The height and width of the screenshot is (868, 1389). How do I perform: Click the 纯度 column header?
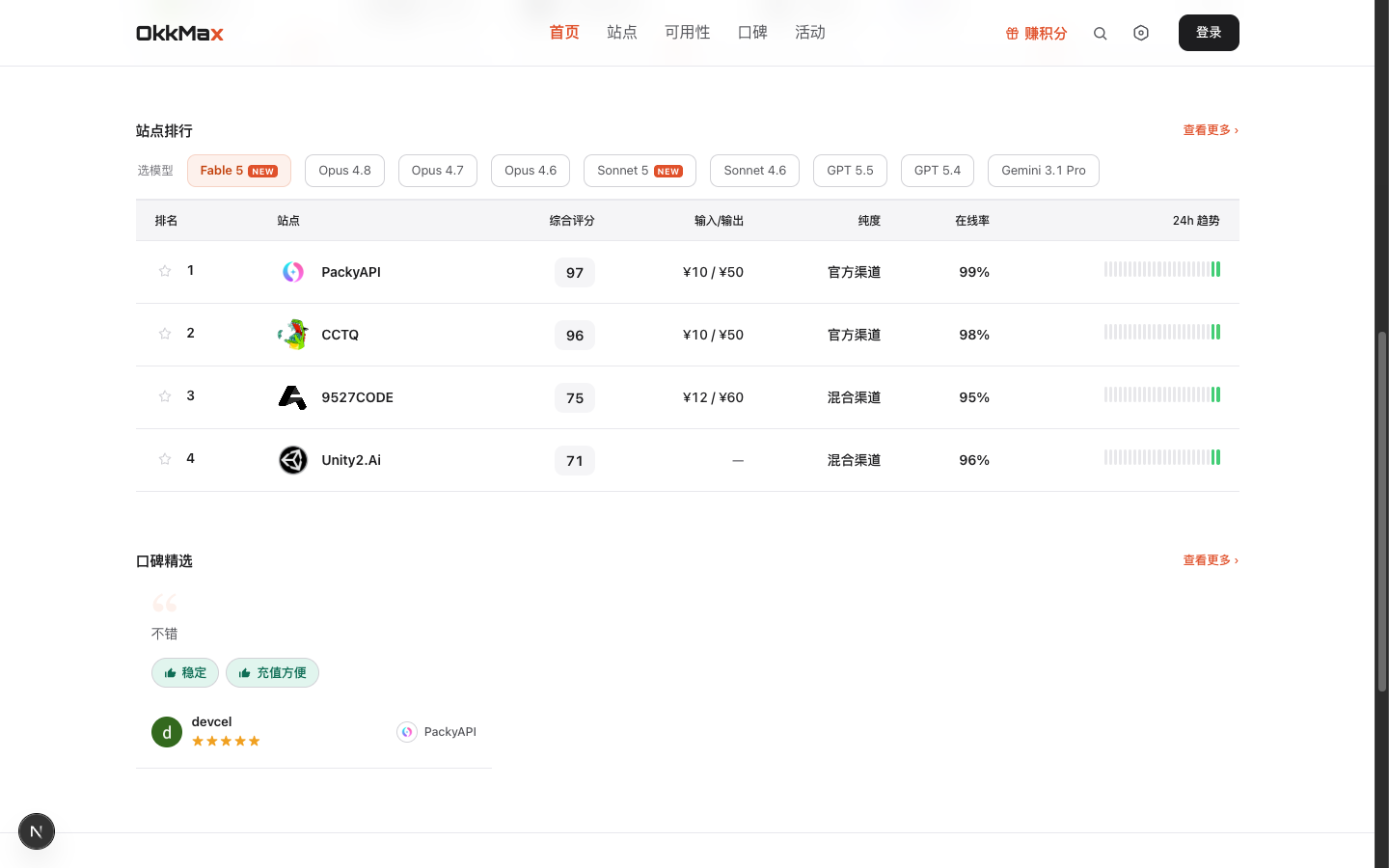click(x=869, y=221)
